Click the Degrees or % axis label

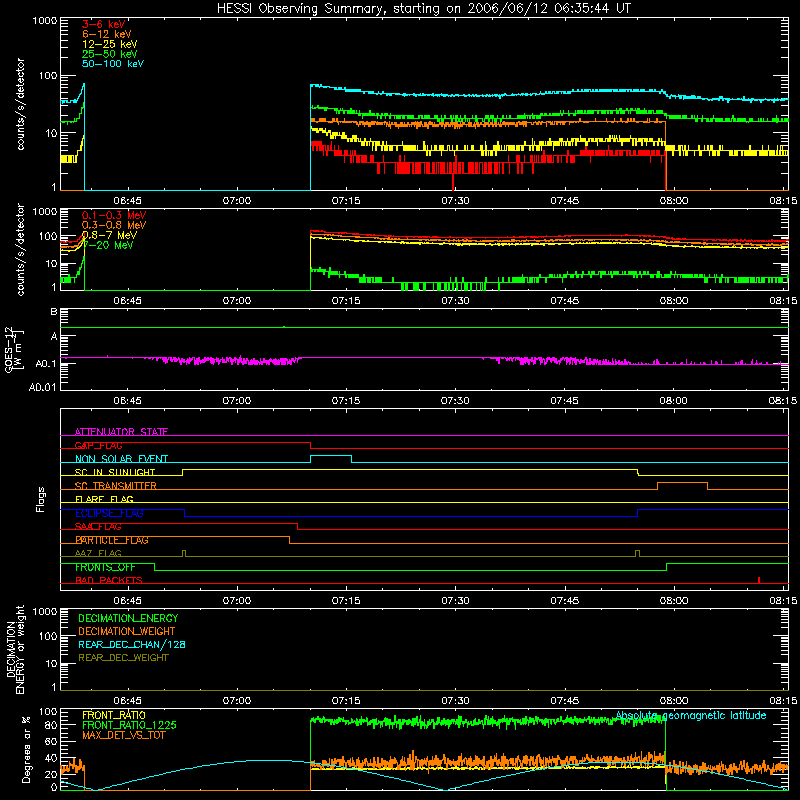coord(26,749)
